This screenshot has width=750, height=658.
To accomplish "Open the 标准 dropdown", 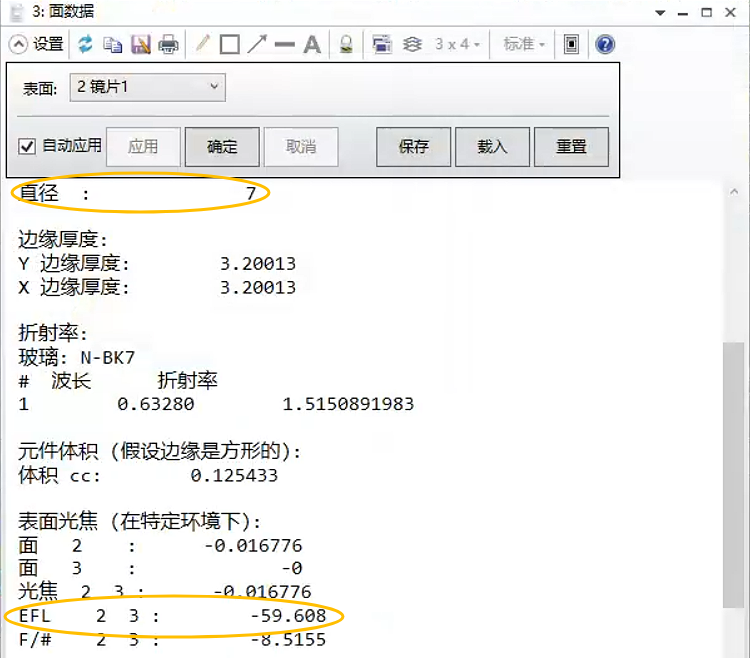I will 524,44.
